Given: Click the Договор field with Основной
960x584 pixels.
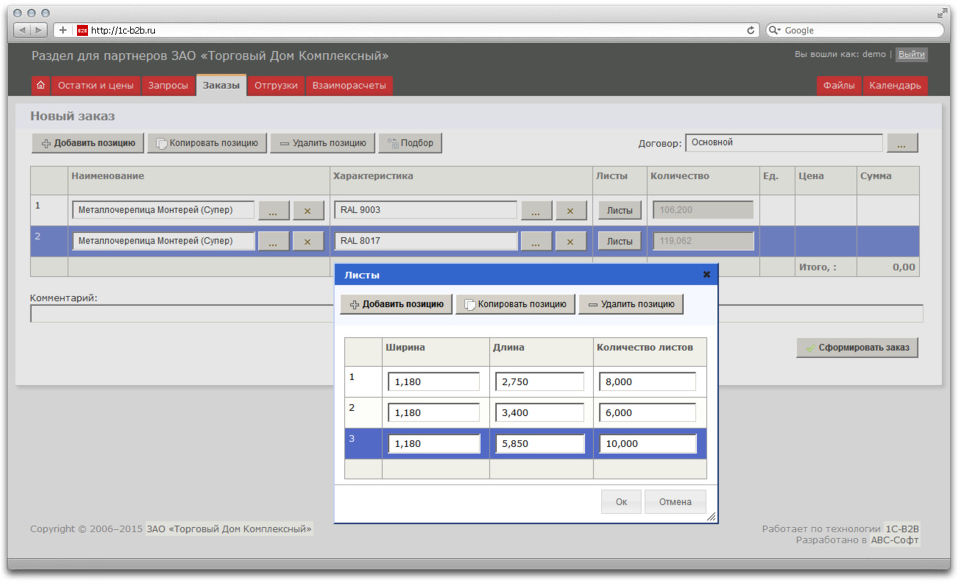Looking at the screenshot, I should click(784, 143).
